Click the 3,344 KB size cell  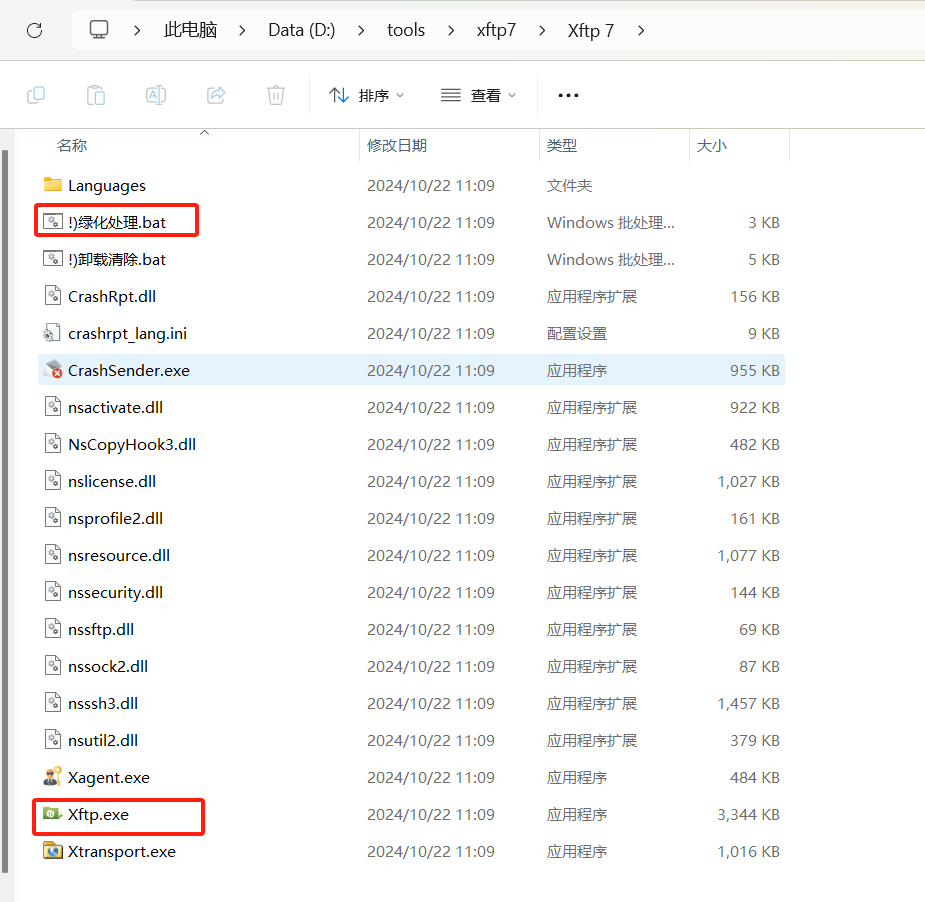(x=748, y=815)
